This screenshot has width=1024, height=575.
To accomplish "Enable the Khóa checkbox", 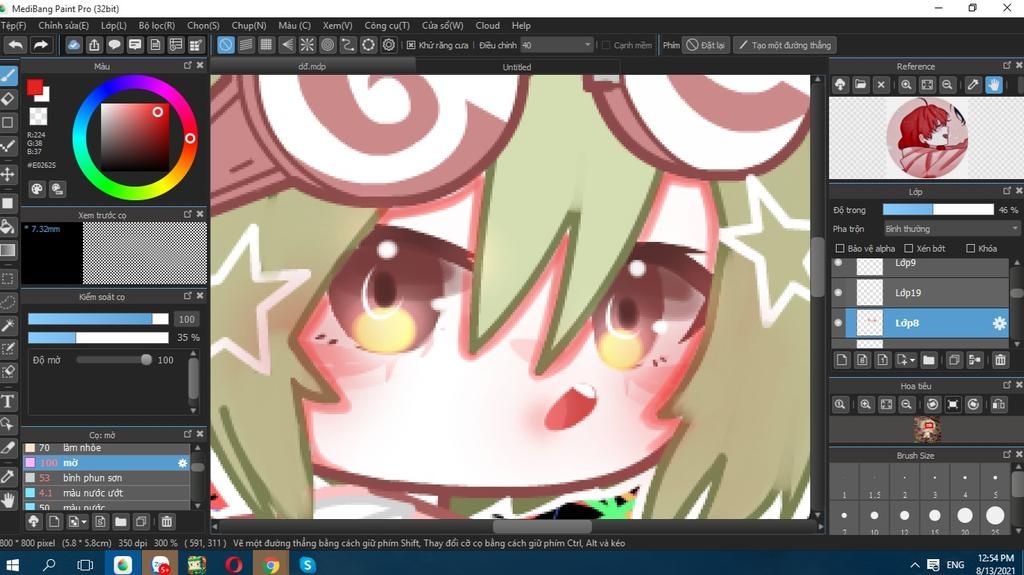I will click(970, 248).
